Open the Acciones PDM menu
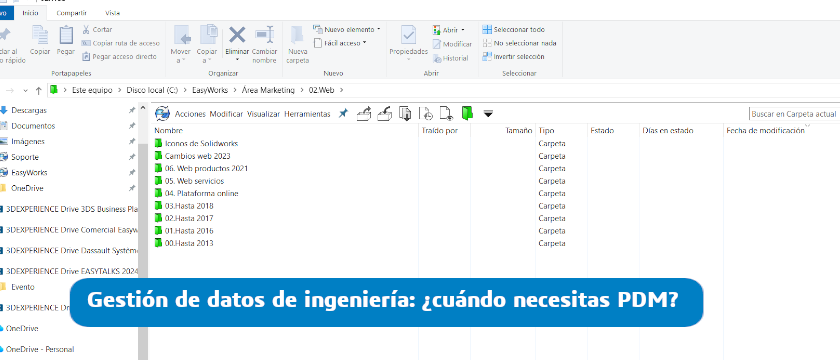The image size is (840, 360). (190, 114)
